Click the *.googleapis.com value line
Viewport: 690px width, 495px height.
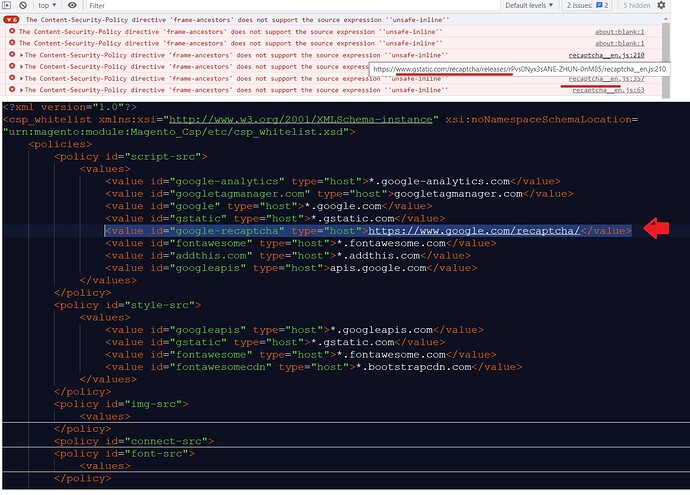294,330
